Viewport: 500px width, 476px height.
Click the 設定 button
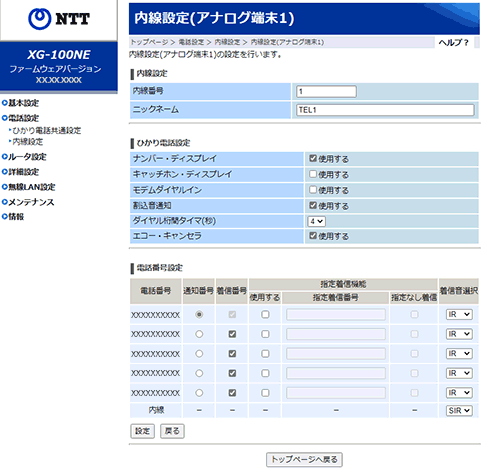coord(142,431)
